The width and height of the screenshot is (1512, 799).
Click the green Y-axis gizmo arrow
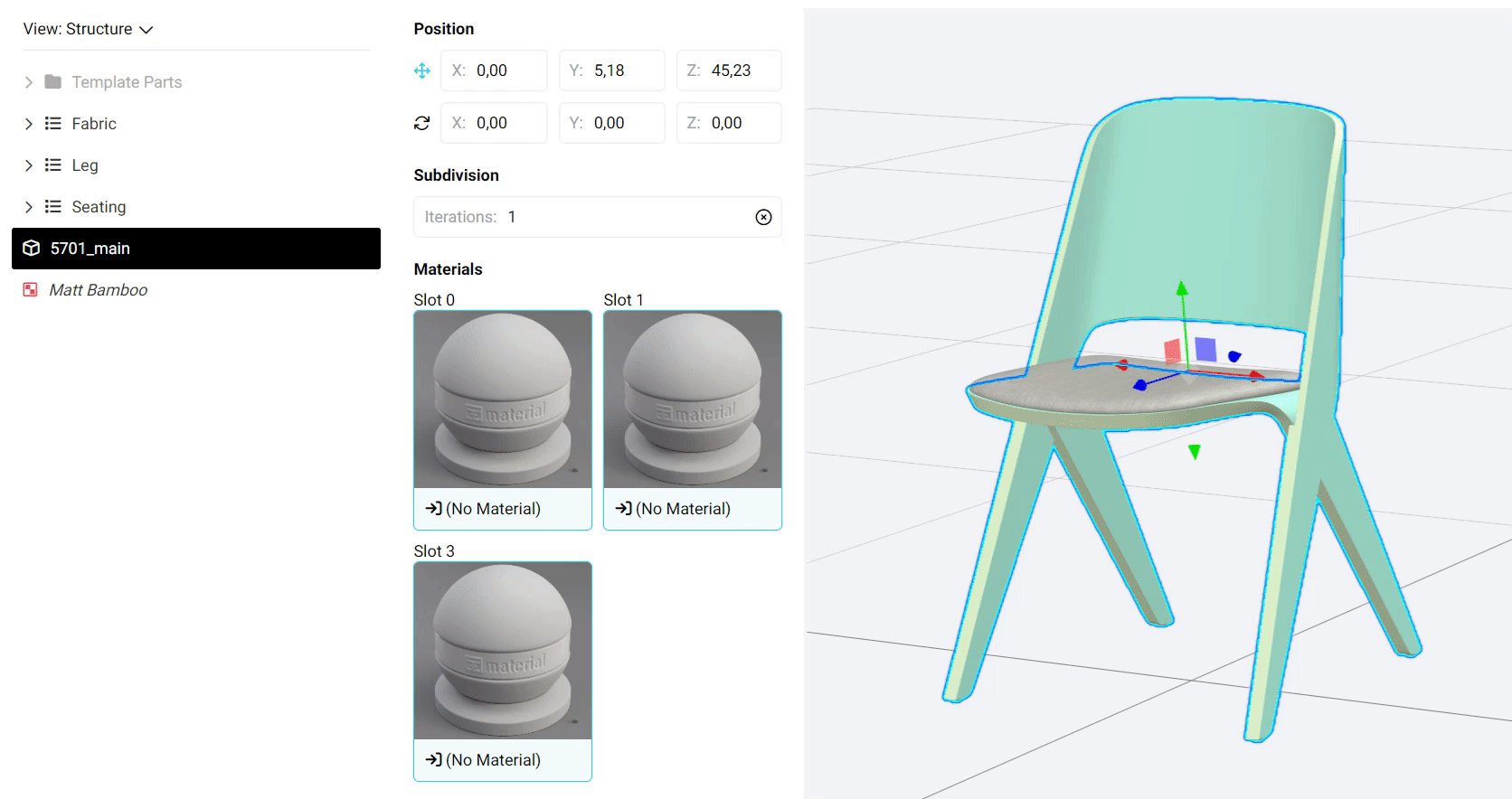[x=1182, y=291]
